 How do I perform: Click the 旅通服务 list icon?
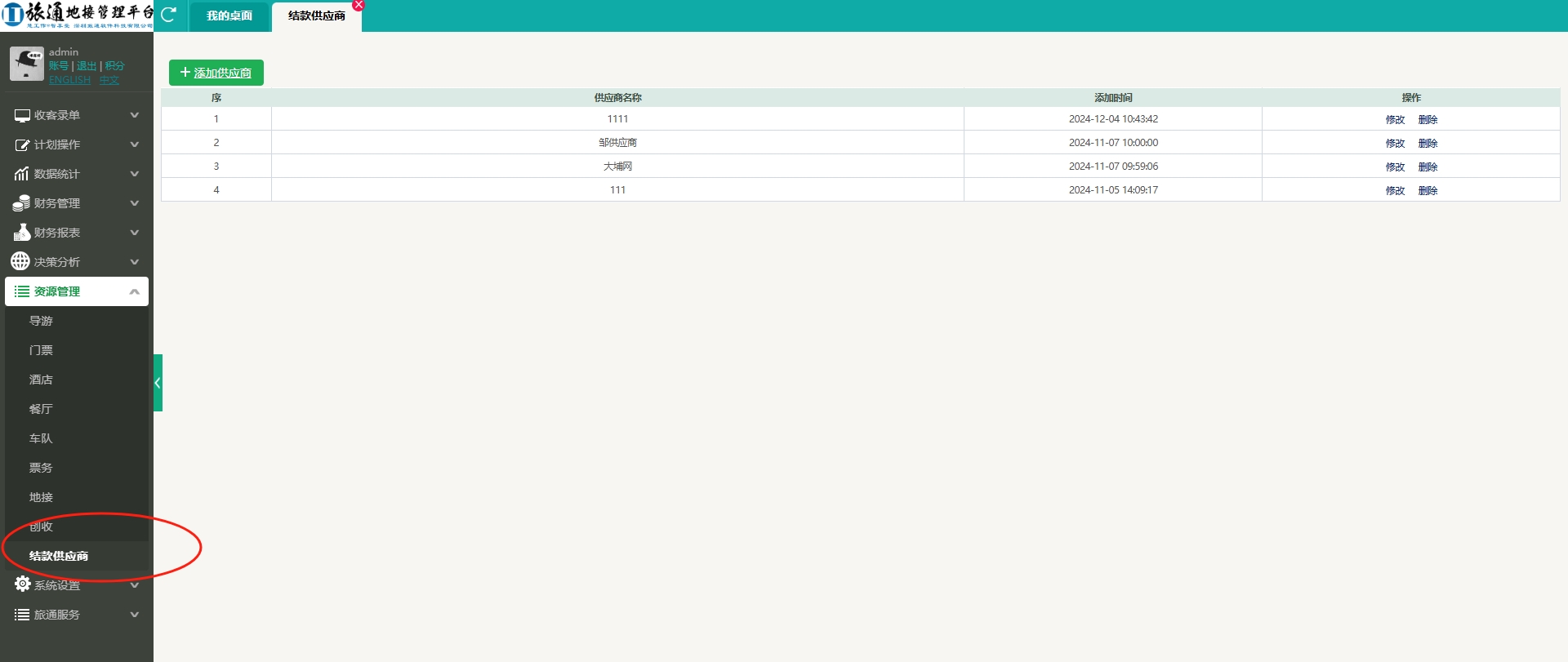[x=22, y=615]
